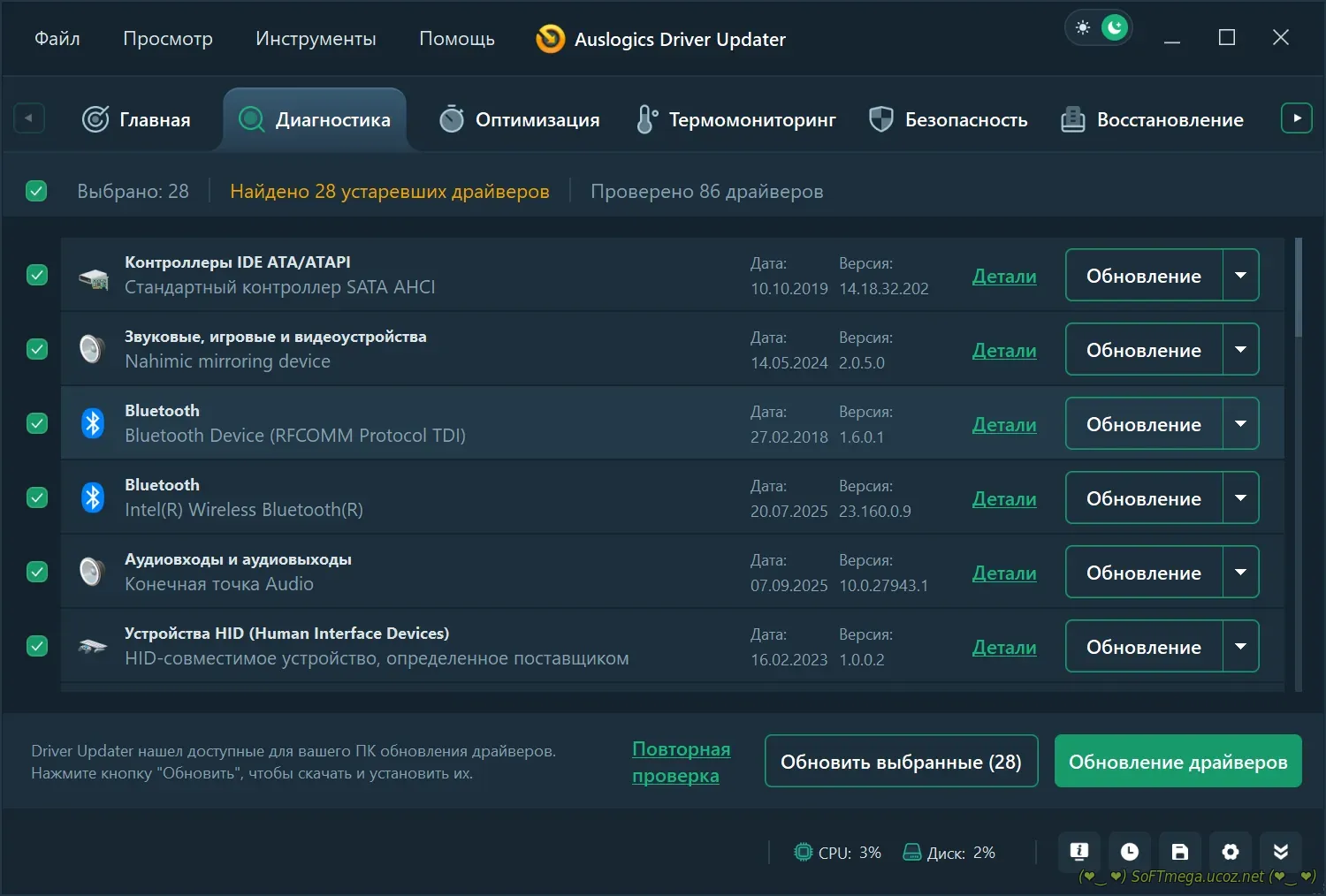Click the floppy disk save icon

pyautogui.click(x=1179, y=852)
